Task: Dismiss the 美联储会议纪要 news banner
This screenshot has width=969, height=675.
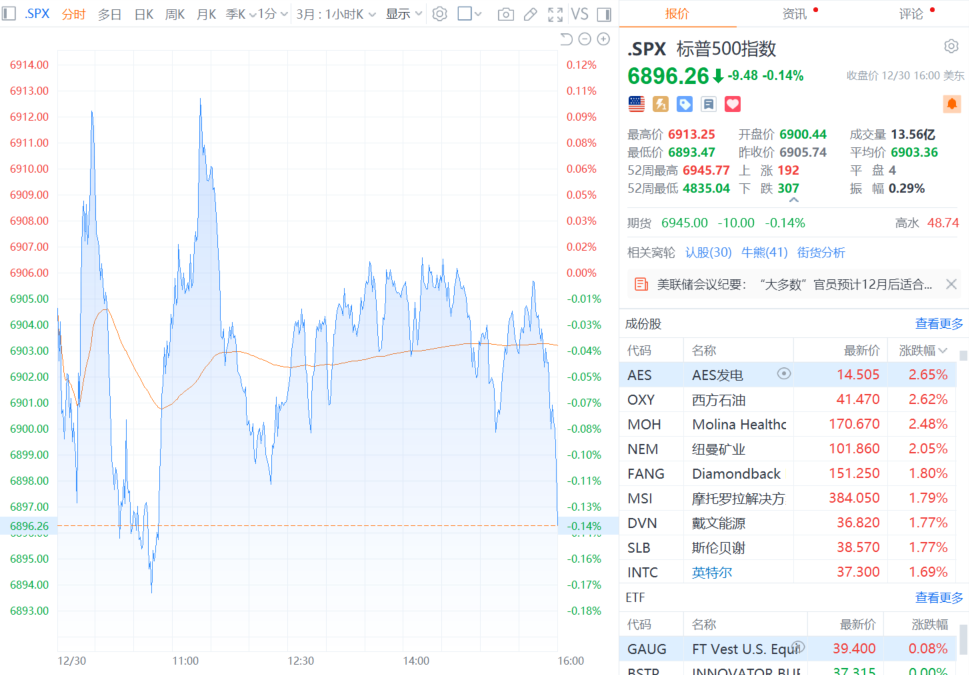Action: coord(951,284)
